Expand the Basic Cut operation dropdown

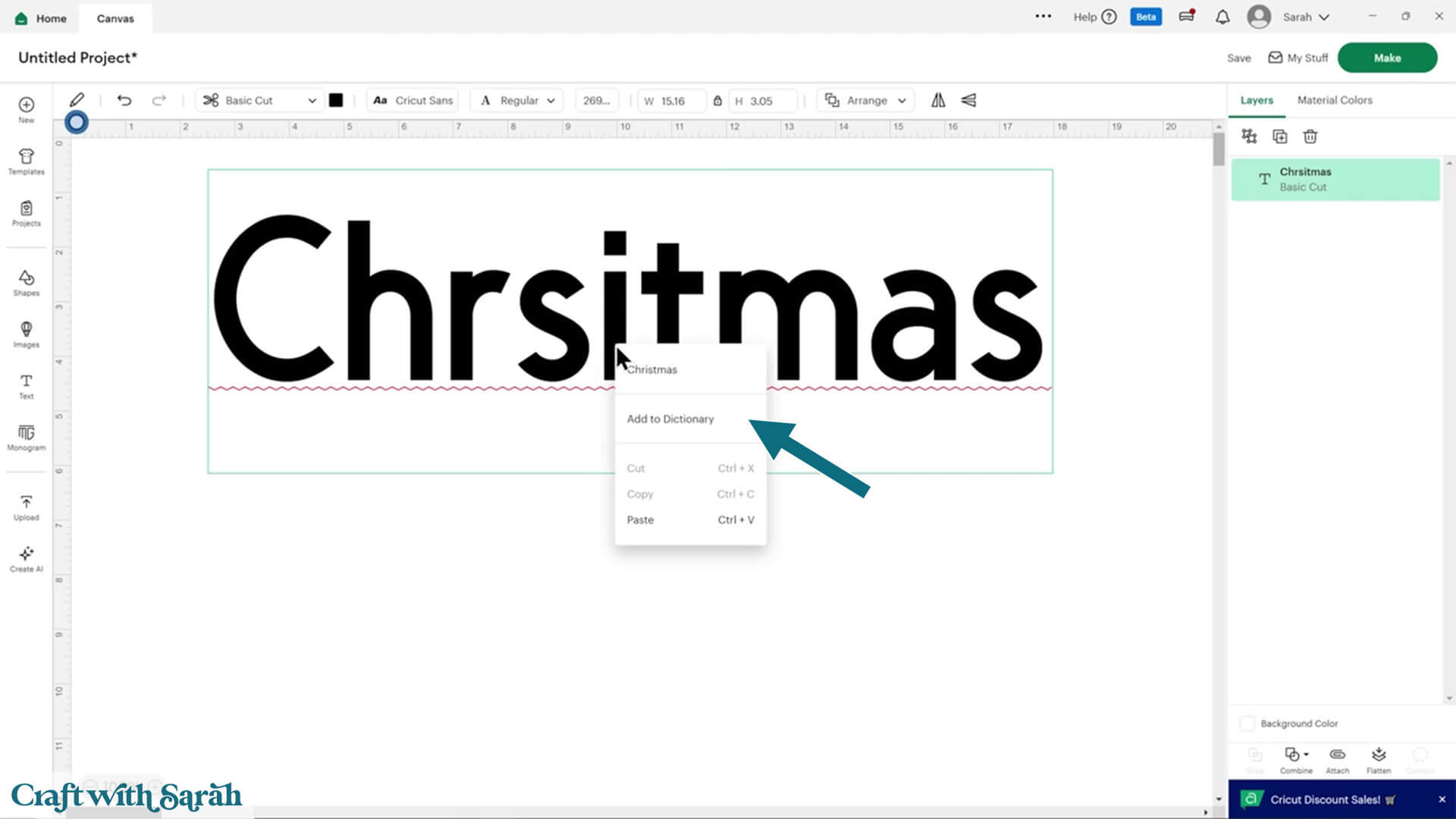point(262,100)
